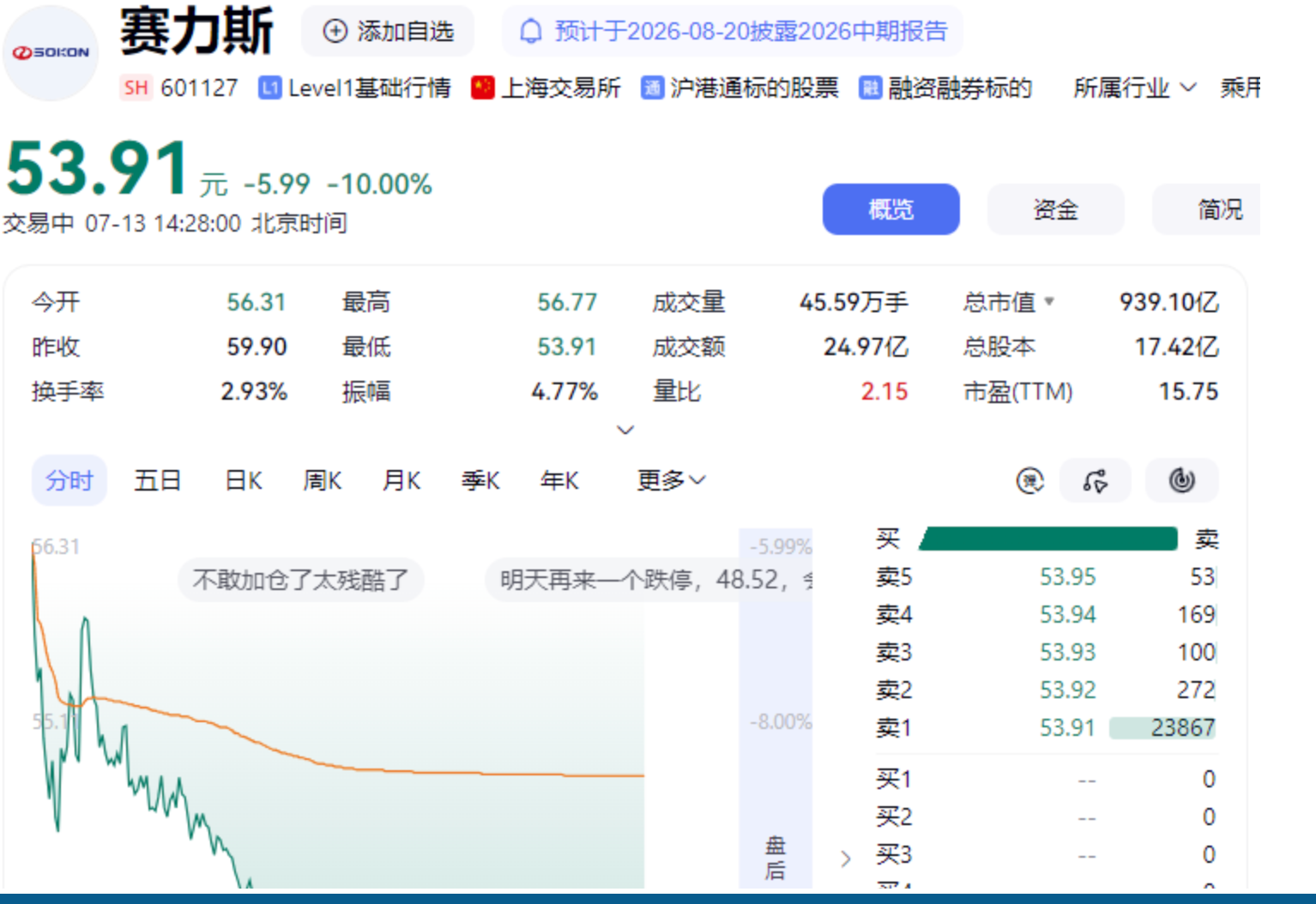Expand order book side chevron arrow
This screenshot has width=1316, height=904.
point(846,859)
